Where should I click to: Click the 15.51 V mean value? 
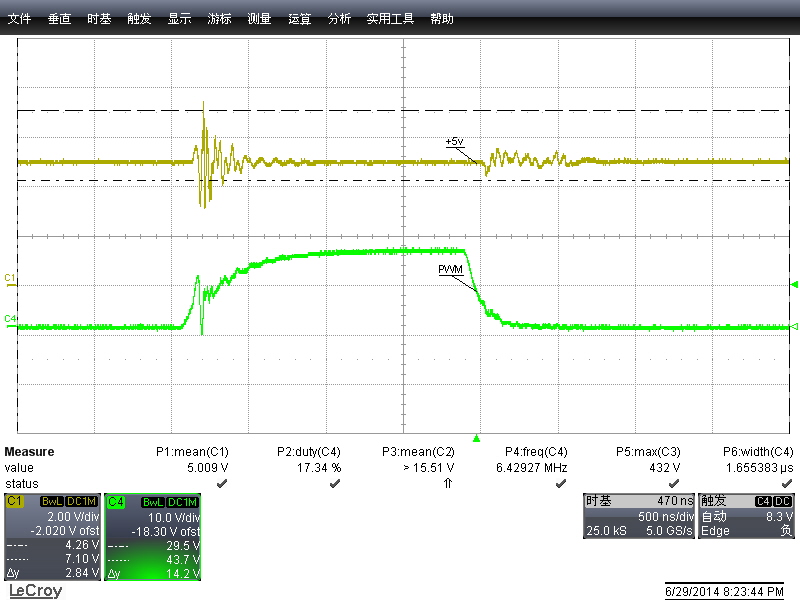pos(429,468)
